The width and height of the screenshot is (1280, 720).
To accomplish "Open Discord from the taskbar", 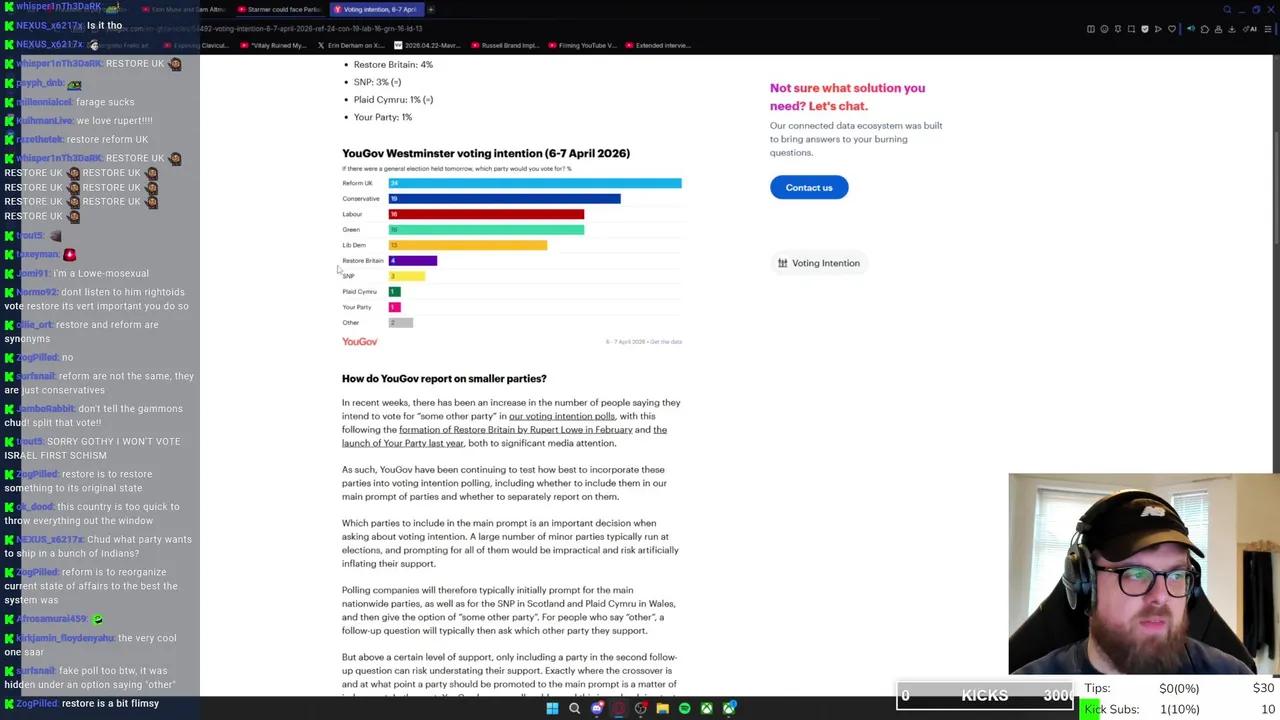I will [x=597, y=708].
